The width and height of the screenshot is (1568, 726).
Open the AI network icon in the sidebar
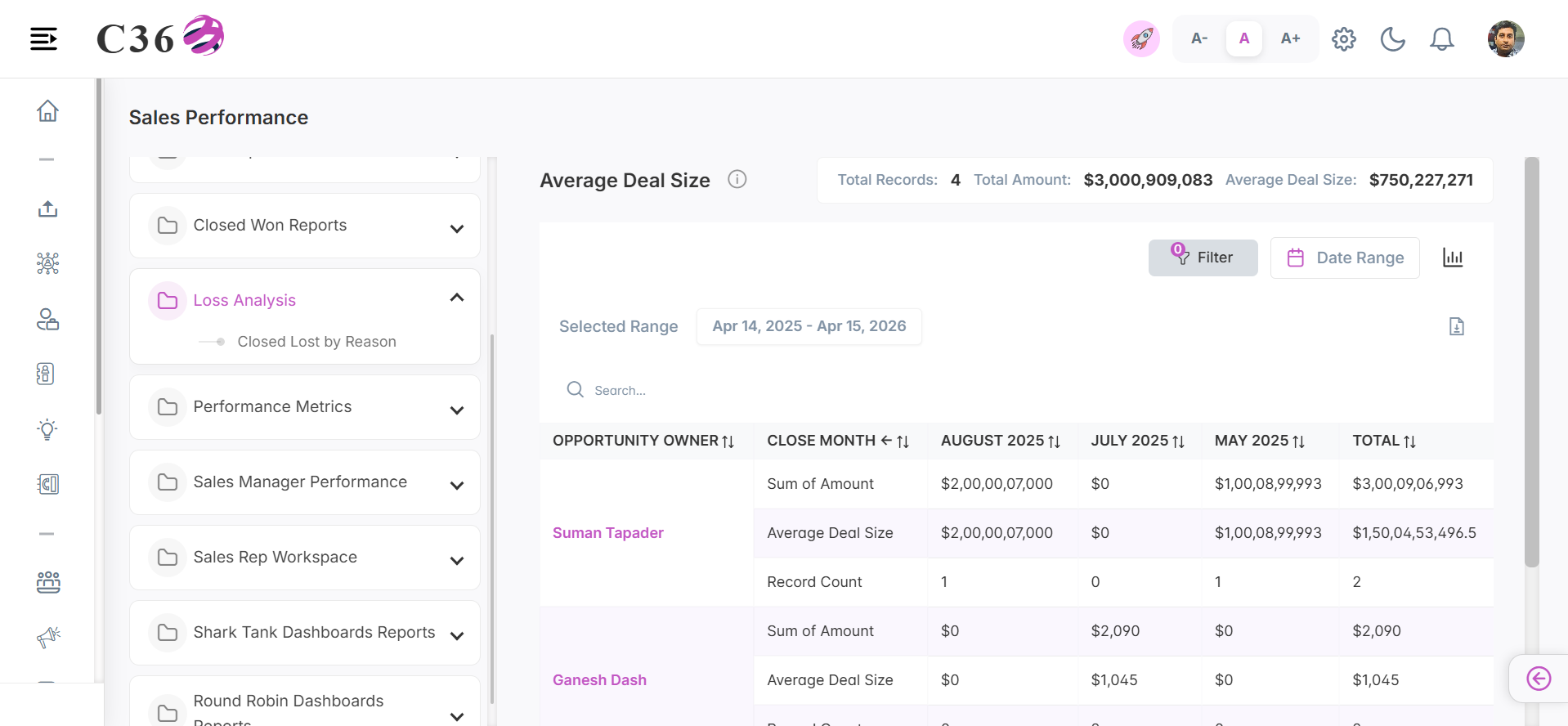click(x=47, y=263)
